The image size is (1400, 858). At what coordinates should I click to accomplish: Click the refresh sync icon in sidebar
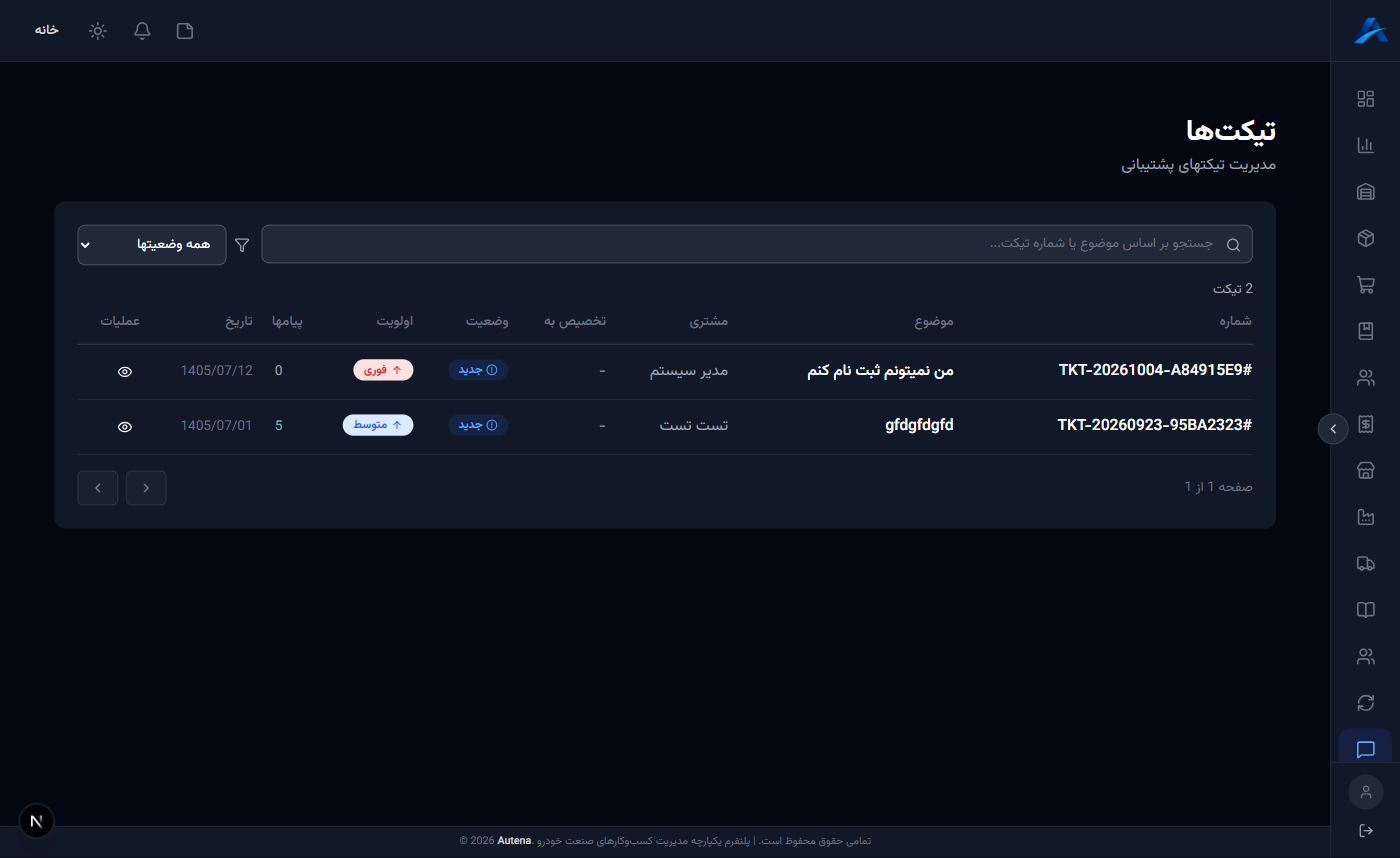(1365, 702)
